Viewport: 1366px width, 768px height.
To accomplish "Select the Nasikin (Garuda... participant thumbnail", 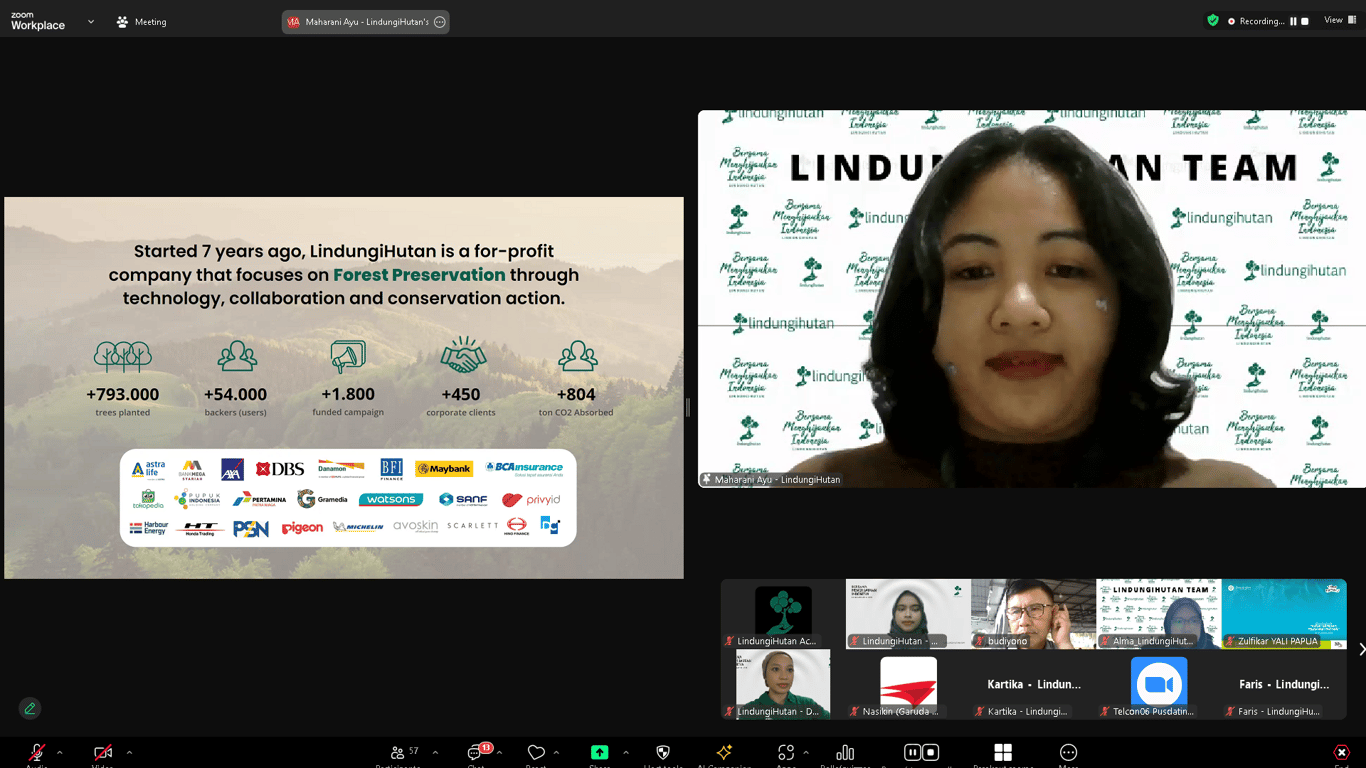I will pyautogui.click(x=908, y=684).
